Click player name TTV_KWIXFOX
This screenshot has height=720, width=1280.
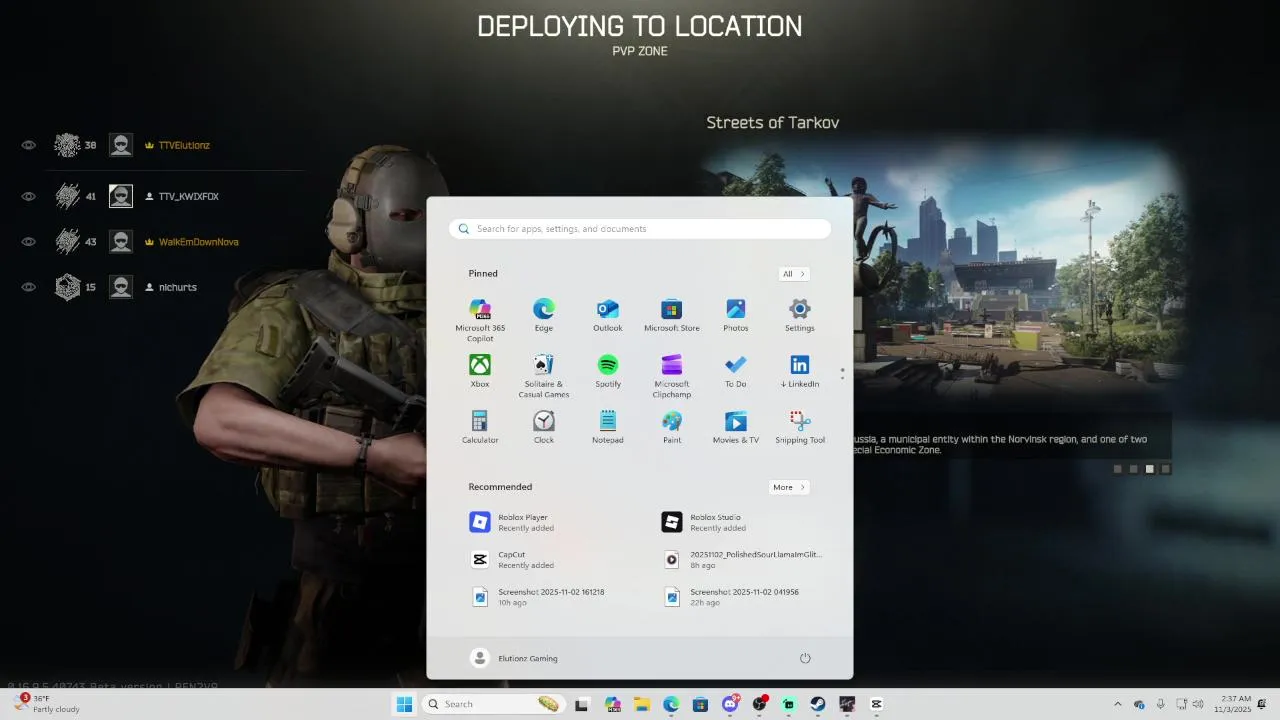tap(188, 196)
